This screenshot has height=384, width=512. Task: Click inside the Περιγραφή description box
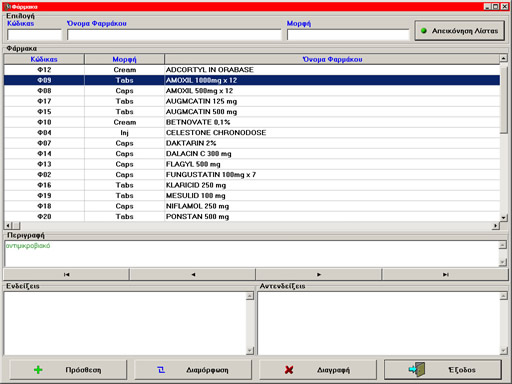(252, 254)
